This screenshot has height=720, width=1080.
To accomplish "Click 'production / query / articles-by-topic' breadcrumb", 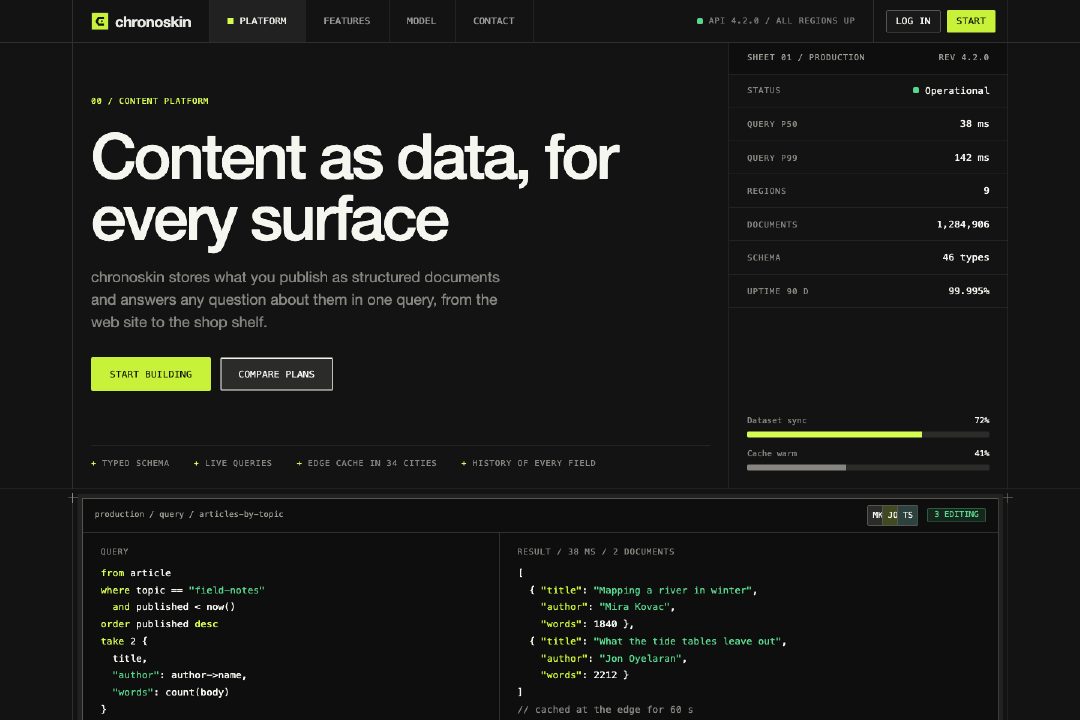I will [189, 514].
